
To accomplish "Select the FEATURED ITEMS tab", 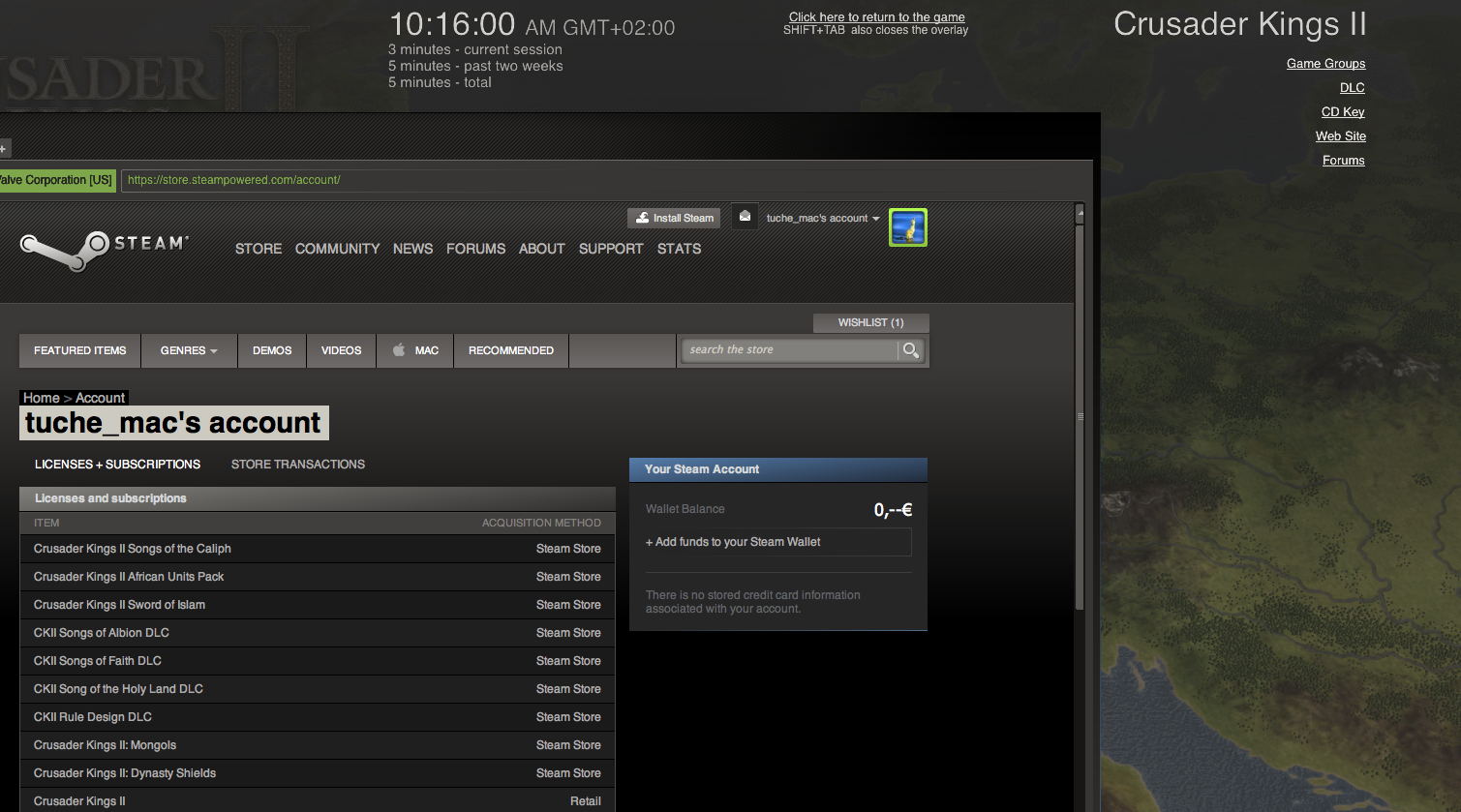I will pos(80,350).
